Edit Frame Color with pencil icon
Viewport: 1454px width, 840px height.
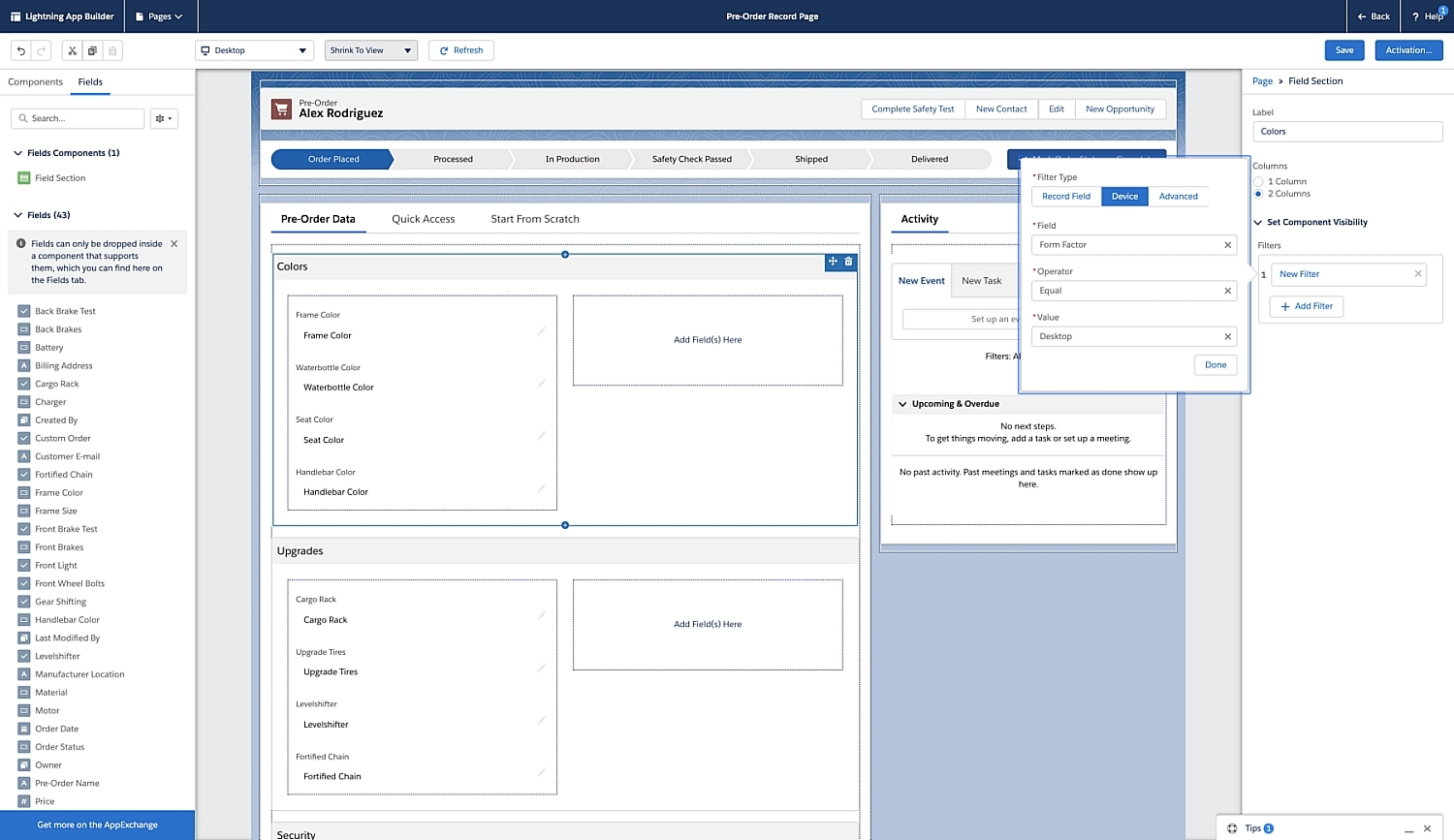[x=542, y=331]
